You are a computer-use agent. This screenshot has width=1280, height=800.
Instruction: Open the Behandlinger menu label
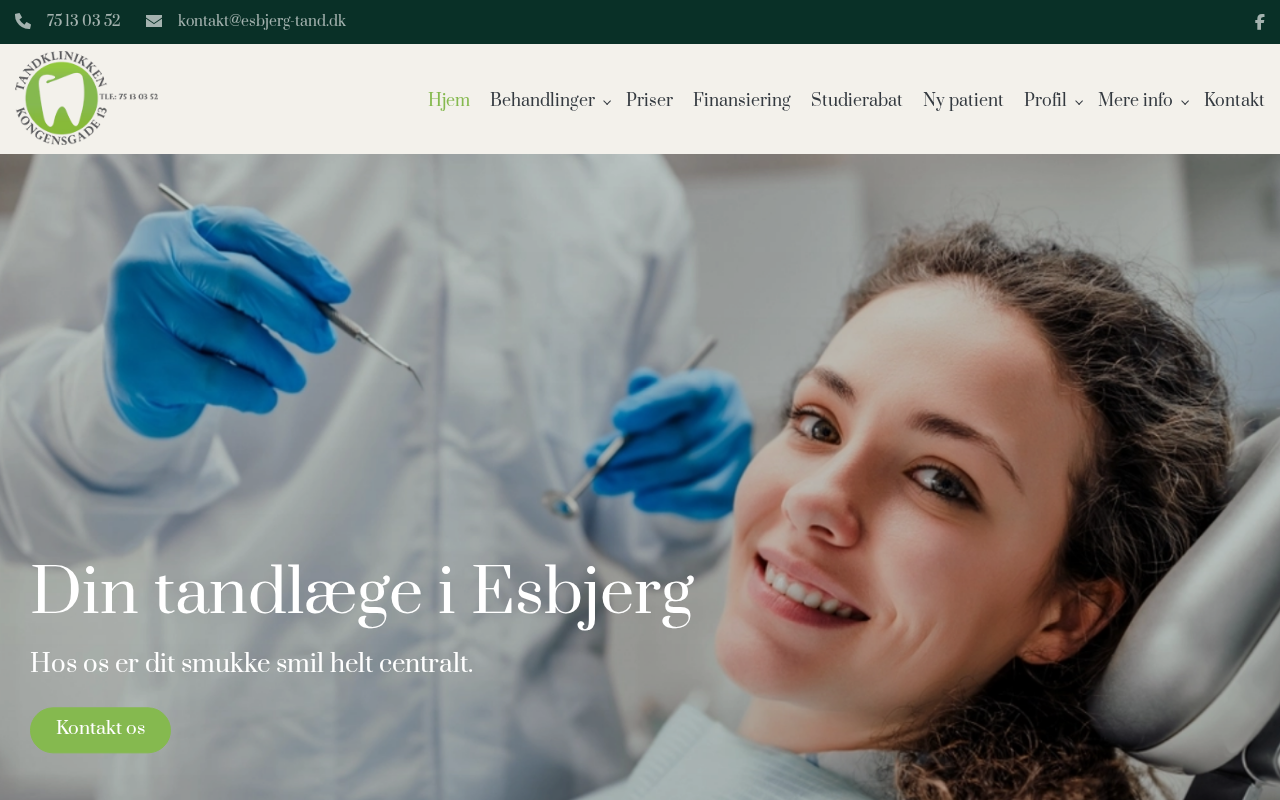tap(542, 101)
